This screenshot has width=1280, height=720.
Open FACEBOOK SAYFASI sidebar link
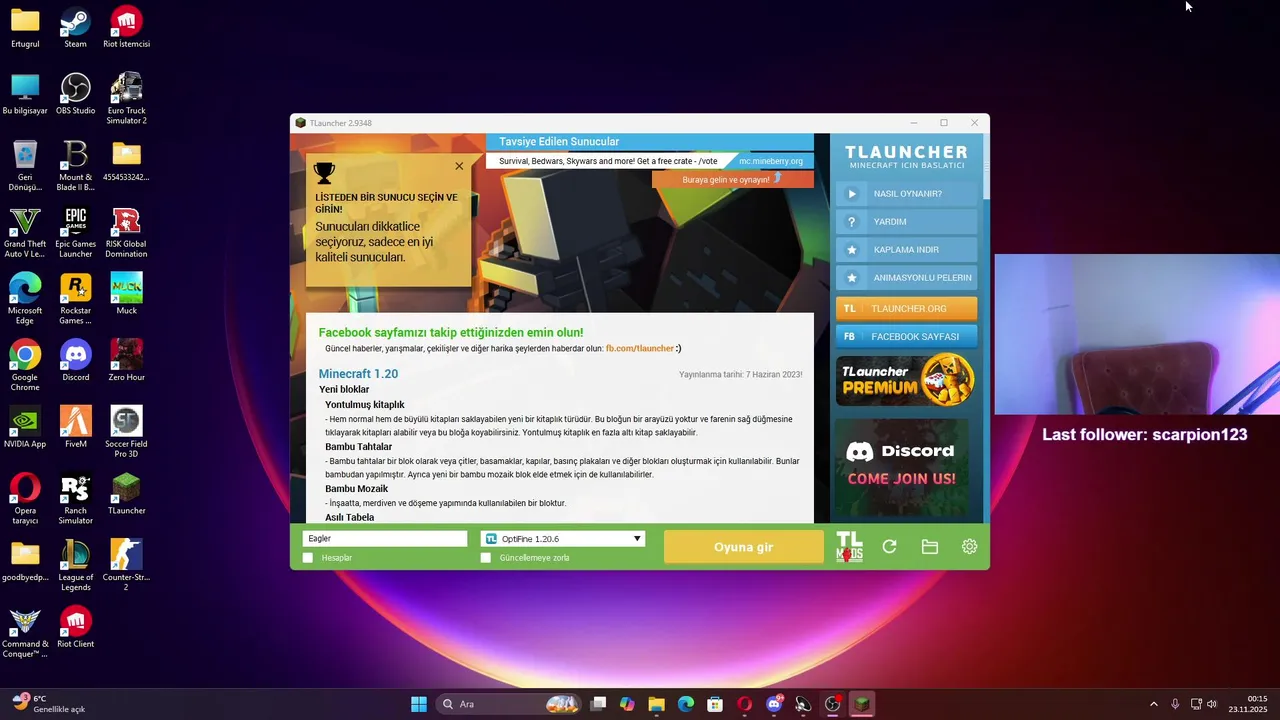click(x=906, y=337)
